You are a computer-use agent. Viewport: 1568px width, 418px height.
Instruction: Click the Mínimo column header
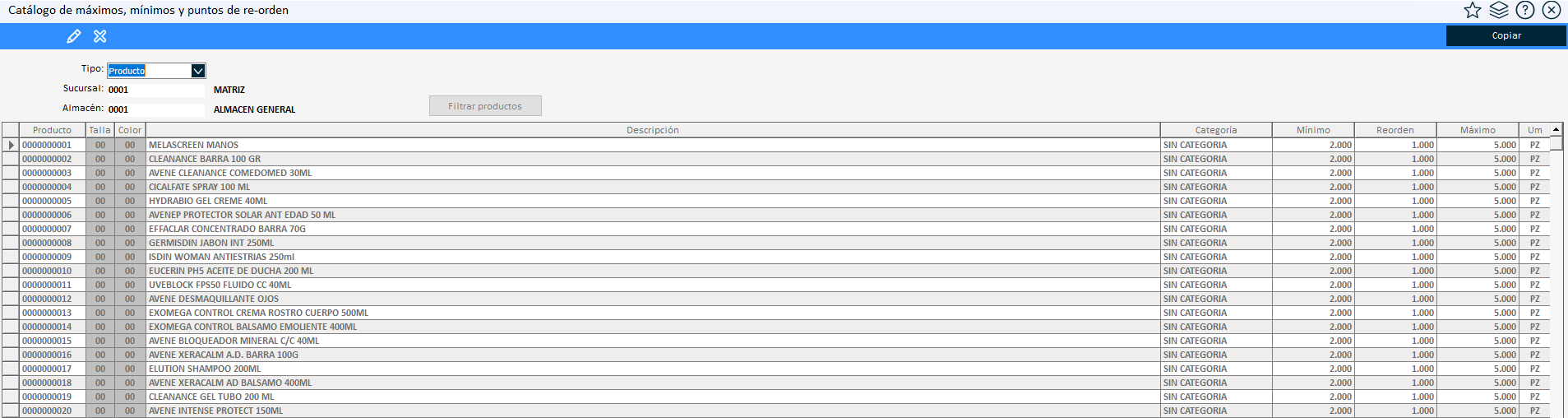click(x=1313, y=130)
